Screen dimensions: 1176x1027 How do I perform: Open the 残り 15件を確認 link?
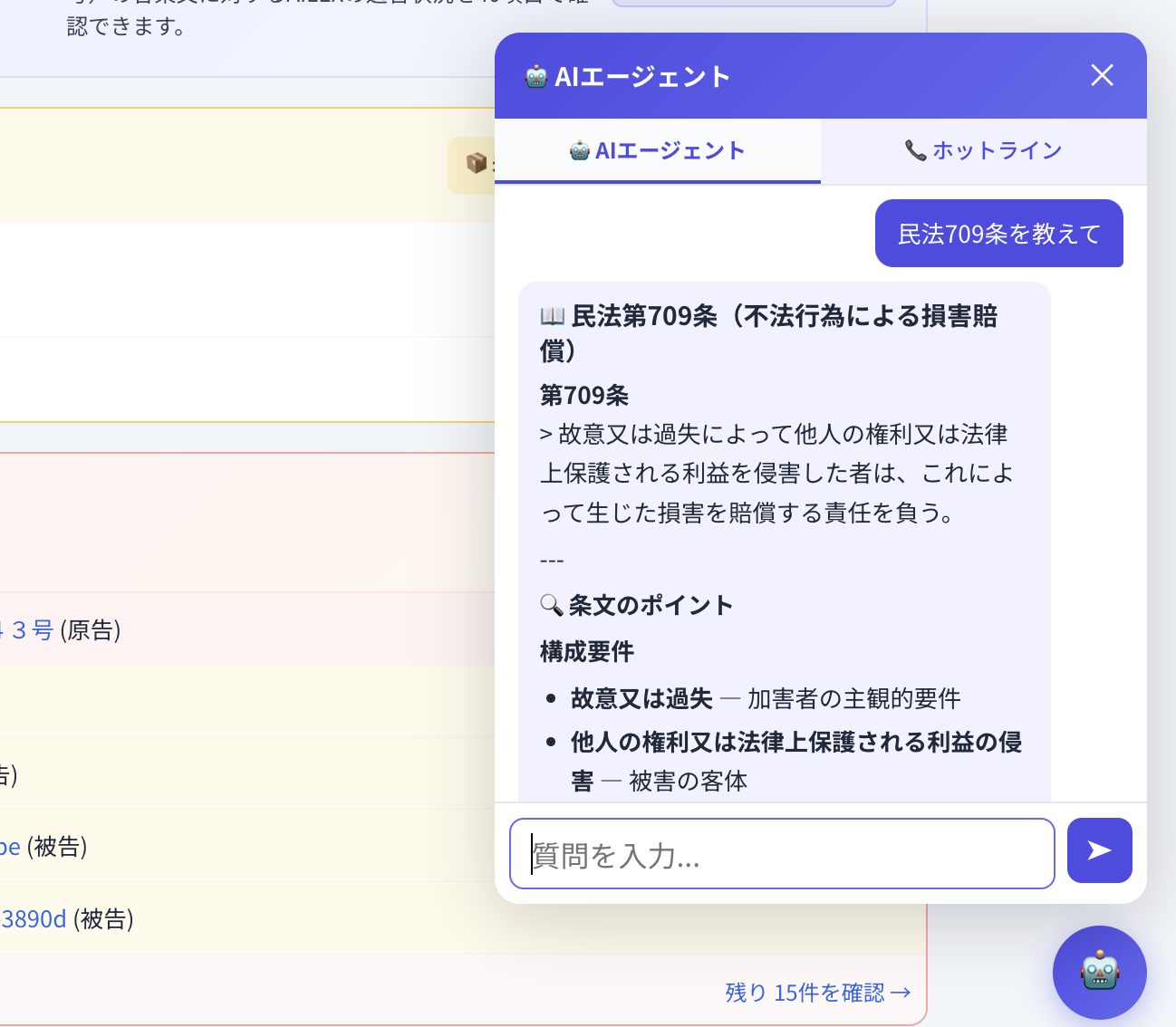(x=817, y=993)
